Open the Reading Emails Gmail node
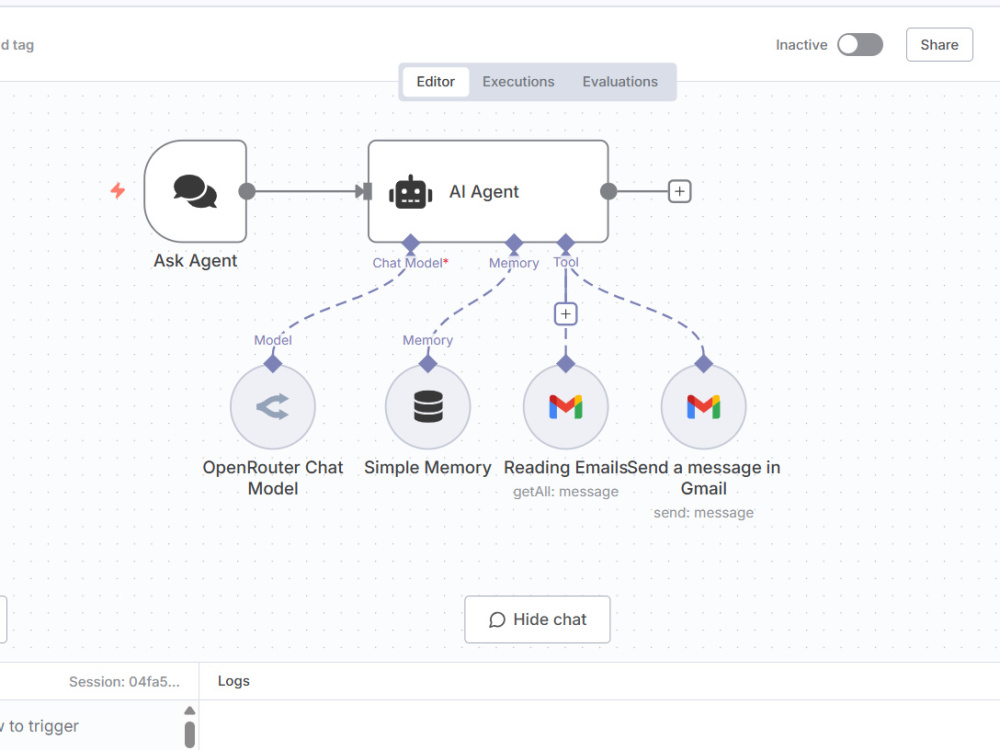Screen dimensions: 1000x750 point(566,407)
